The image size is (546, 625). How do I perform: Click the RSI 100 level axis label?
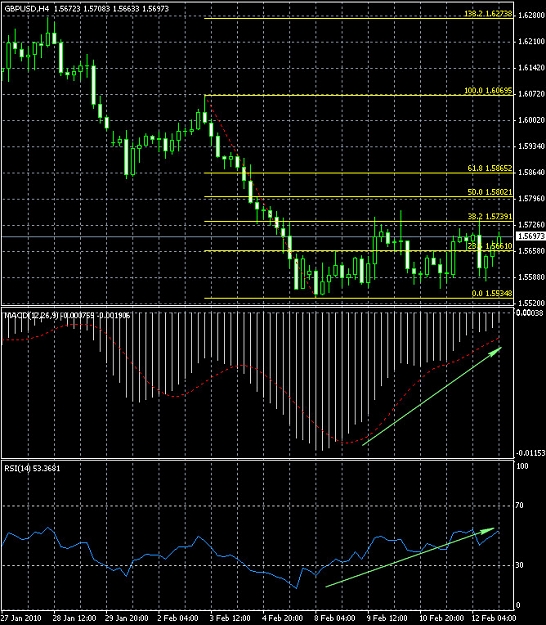coord(522,466)
